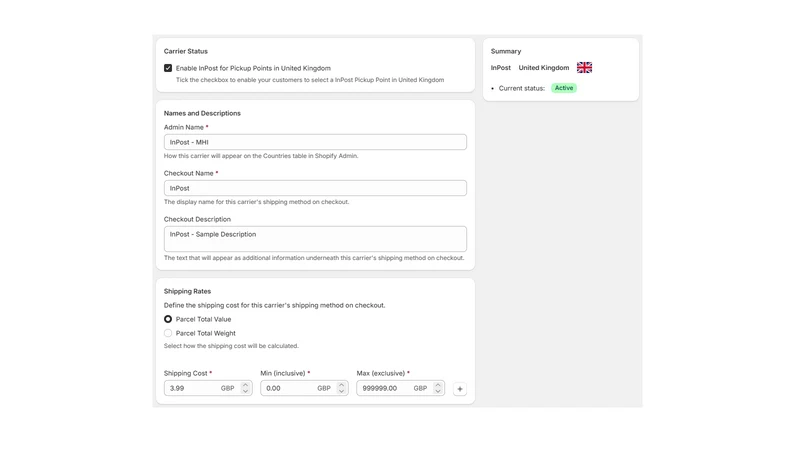Increase Shipping Cost with up arrow
Viewport: 800px width, 450px height.
coord(245,385)
